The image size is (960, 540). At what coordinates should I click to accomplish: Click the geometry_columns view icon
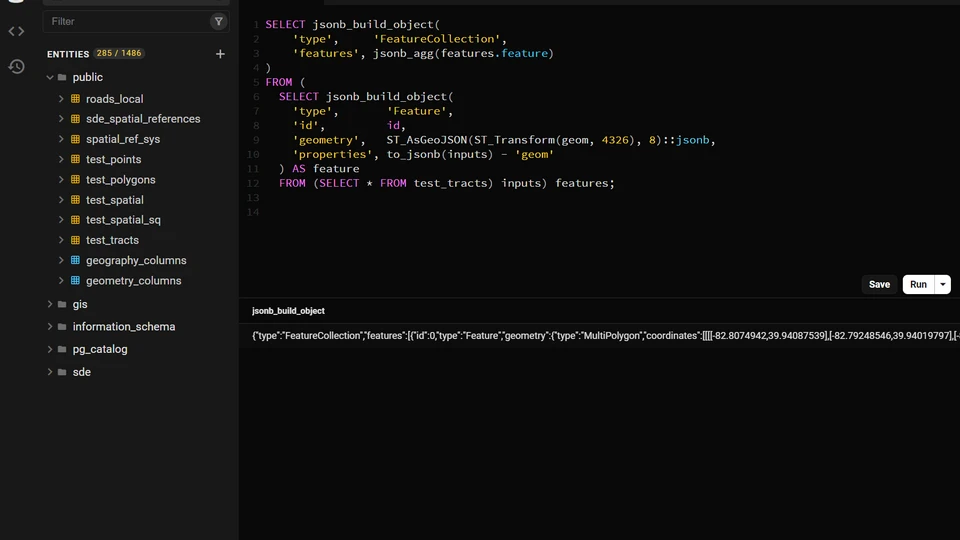coord(75,280)
